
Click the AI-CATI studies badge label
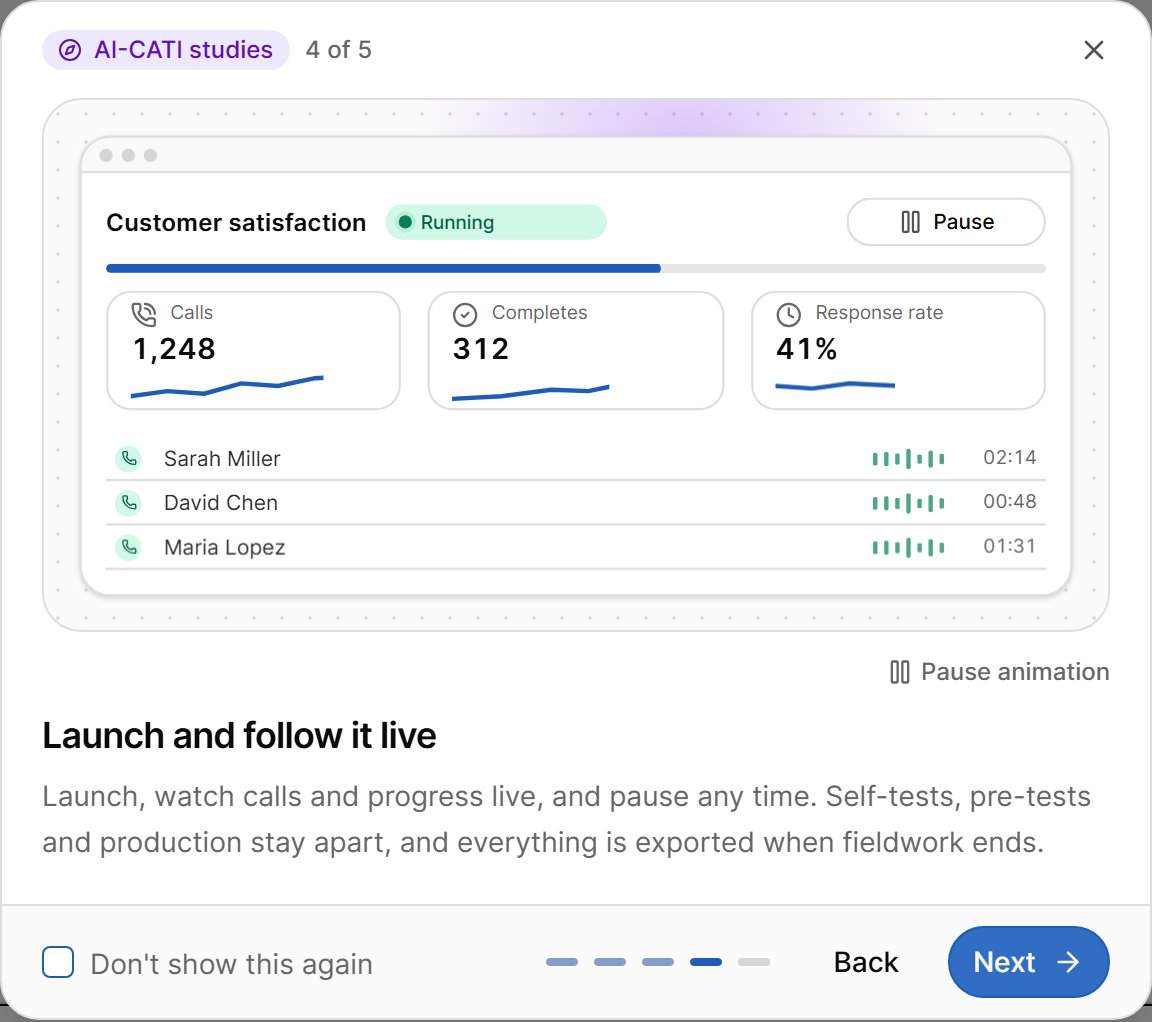tap(184, 50)
